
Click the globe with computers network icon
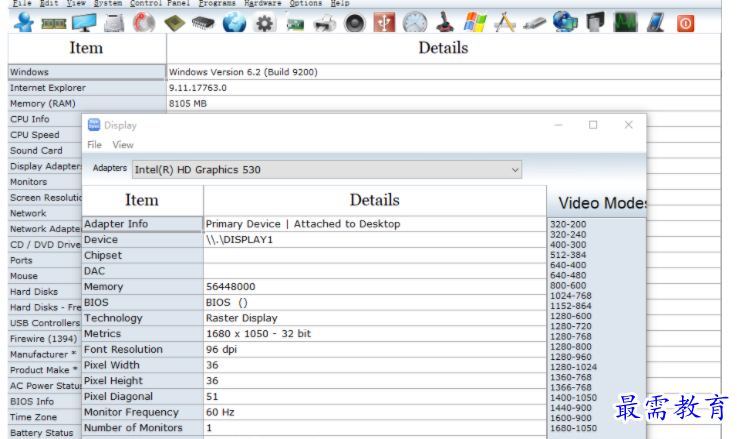[x=565, y=22]
